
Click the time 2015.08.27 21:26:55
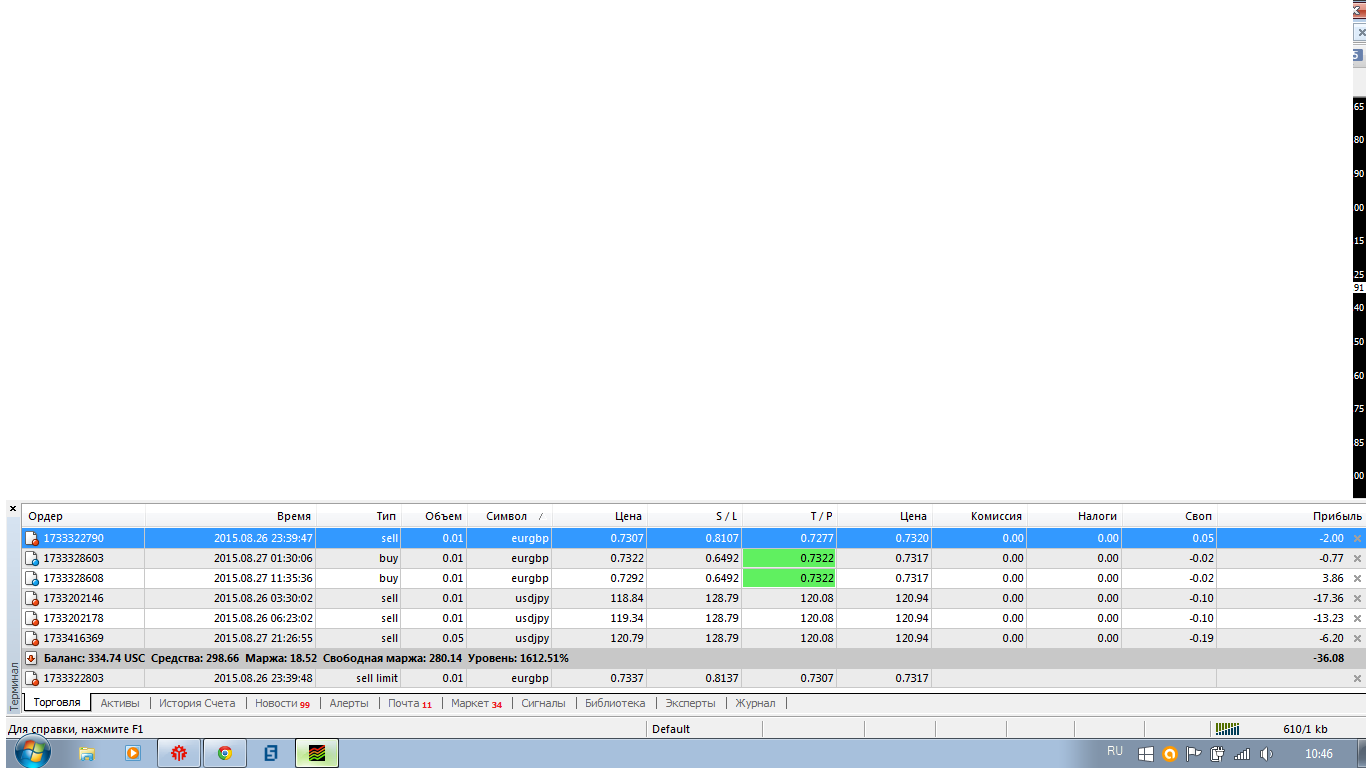click(x=263, y=638)
